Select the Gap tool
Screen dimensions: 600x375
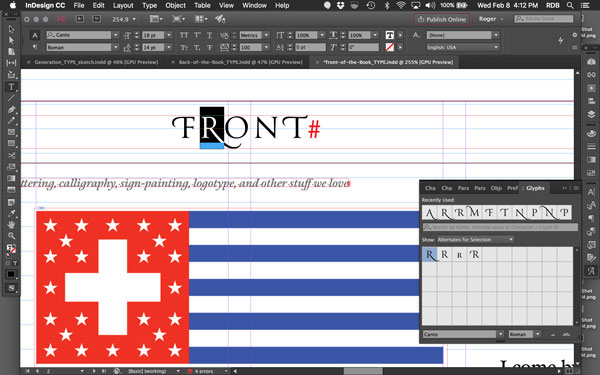[11, 63]
